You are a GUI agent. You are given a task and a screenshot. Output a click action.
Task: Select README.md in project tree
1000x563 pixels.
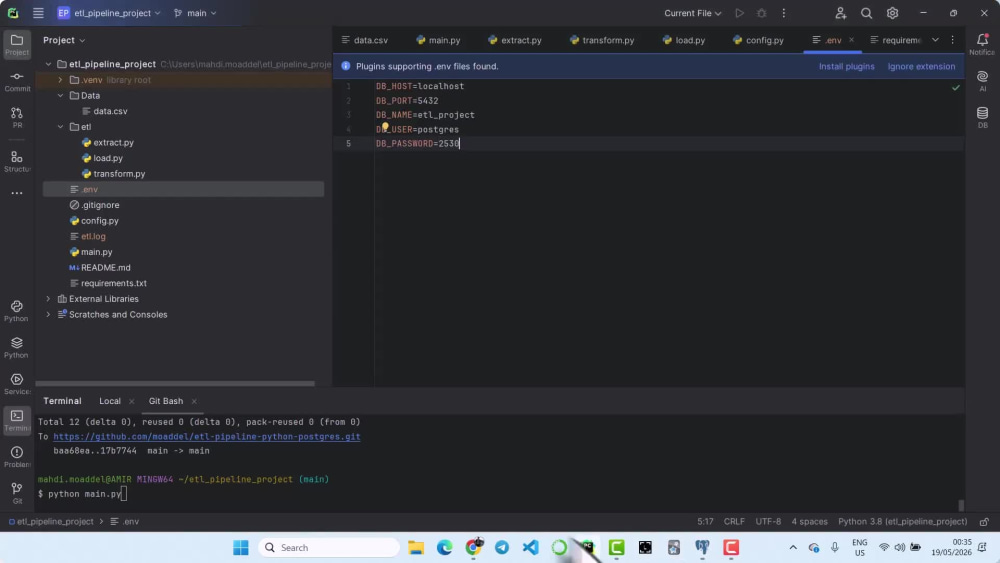point(105,268)
